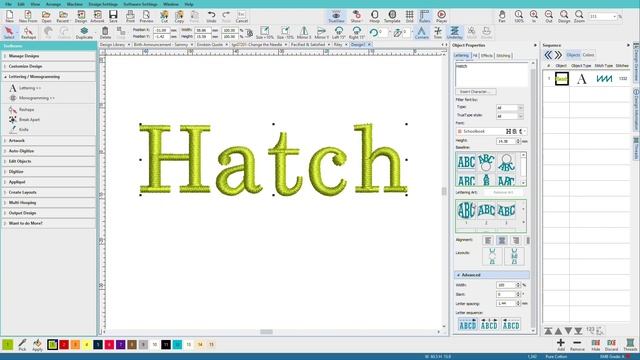
Task: Expand the Output Design toolbox
Action: click(49, 213)
